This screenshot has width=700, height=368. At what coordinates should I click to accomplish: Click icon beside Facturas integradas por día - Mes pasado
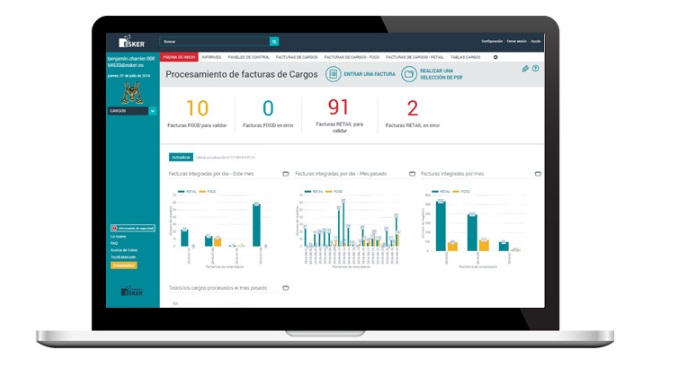coord(412,174)
